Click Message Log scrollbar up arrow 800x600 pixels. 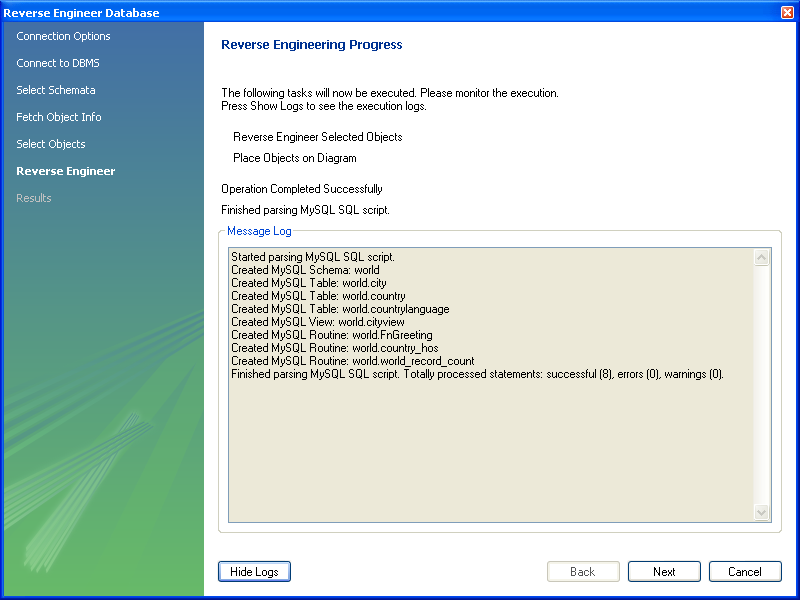pyautogui.click(x=762, y=258)
